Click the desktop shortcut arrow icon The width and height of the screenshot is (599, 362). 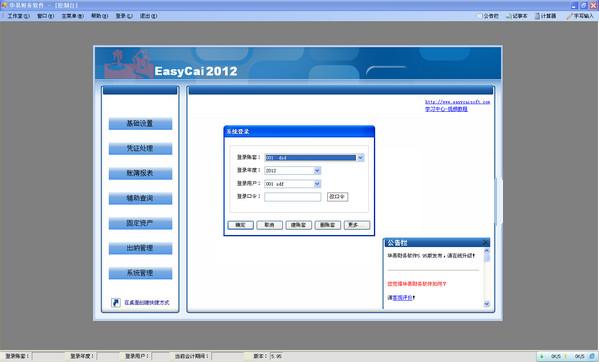pyautogui.click(x=116, y=302)
